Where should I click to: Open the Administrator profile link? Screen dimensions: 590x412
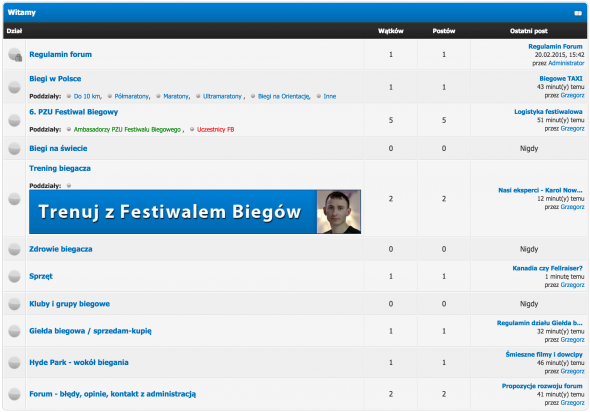click(x=566, y=63)
